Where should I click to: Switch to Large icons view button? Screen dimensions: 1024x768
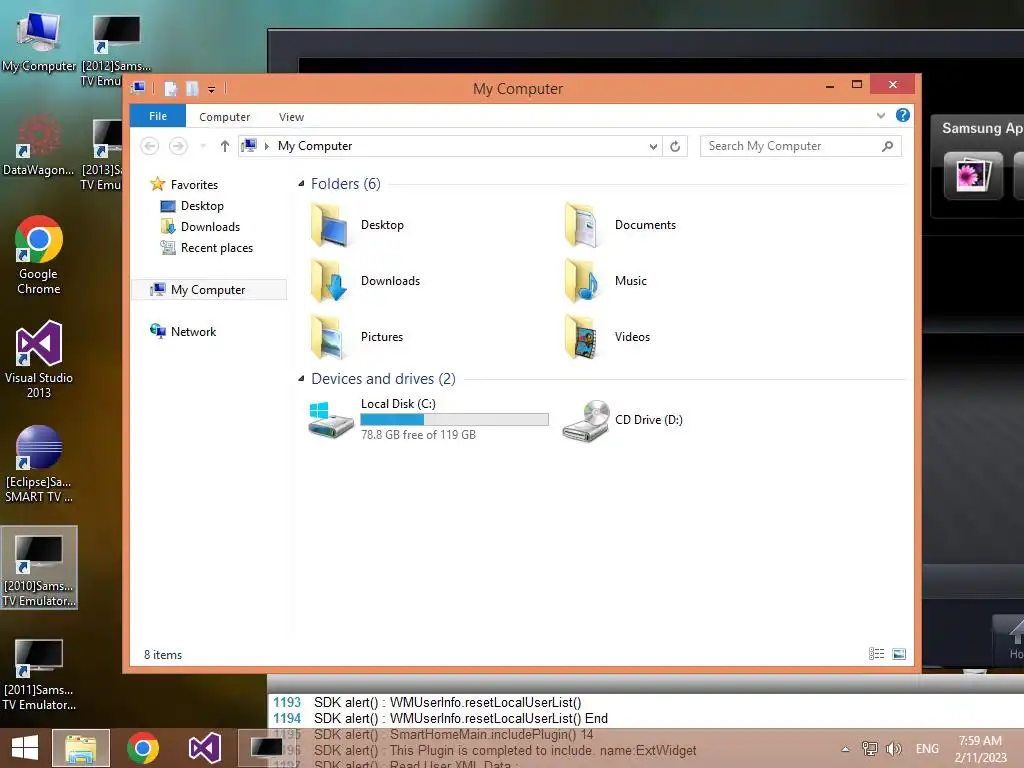[x=899, y=654]
